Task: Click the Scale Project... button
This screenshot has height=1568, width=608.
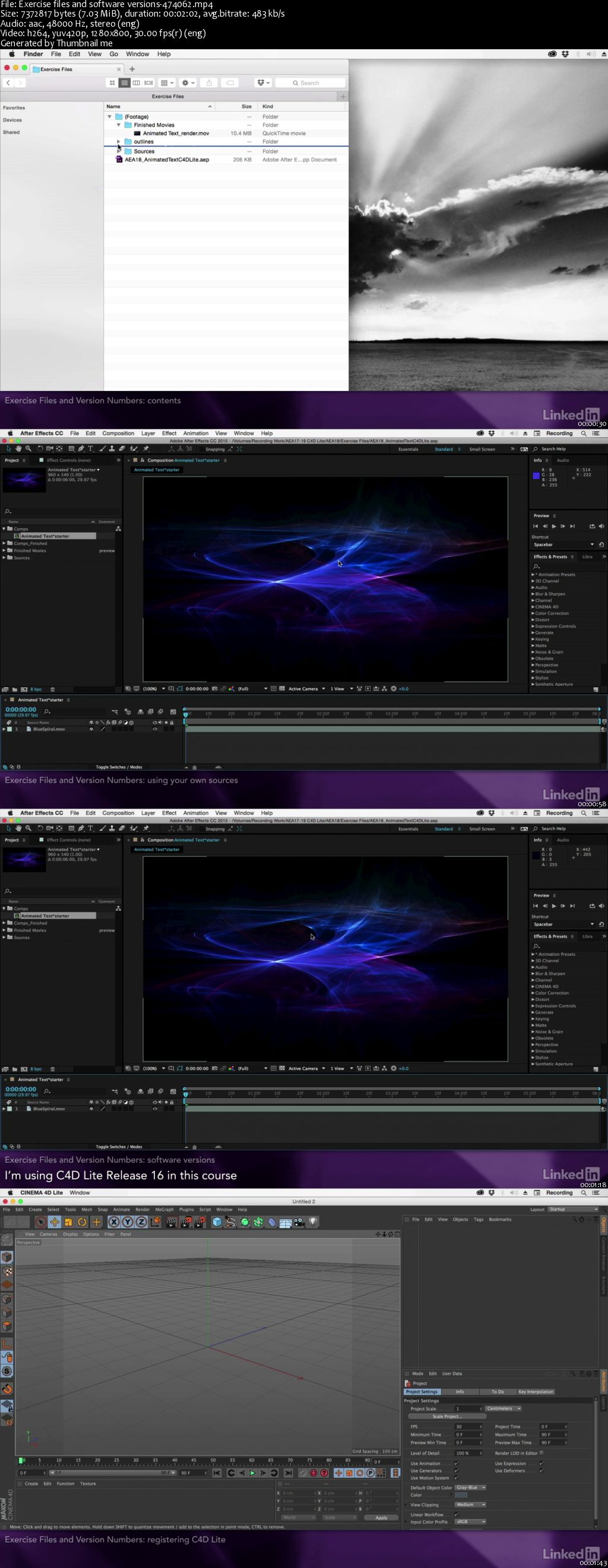Action: (x=447, y=1417)
